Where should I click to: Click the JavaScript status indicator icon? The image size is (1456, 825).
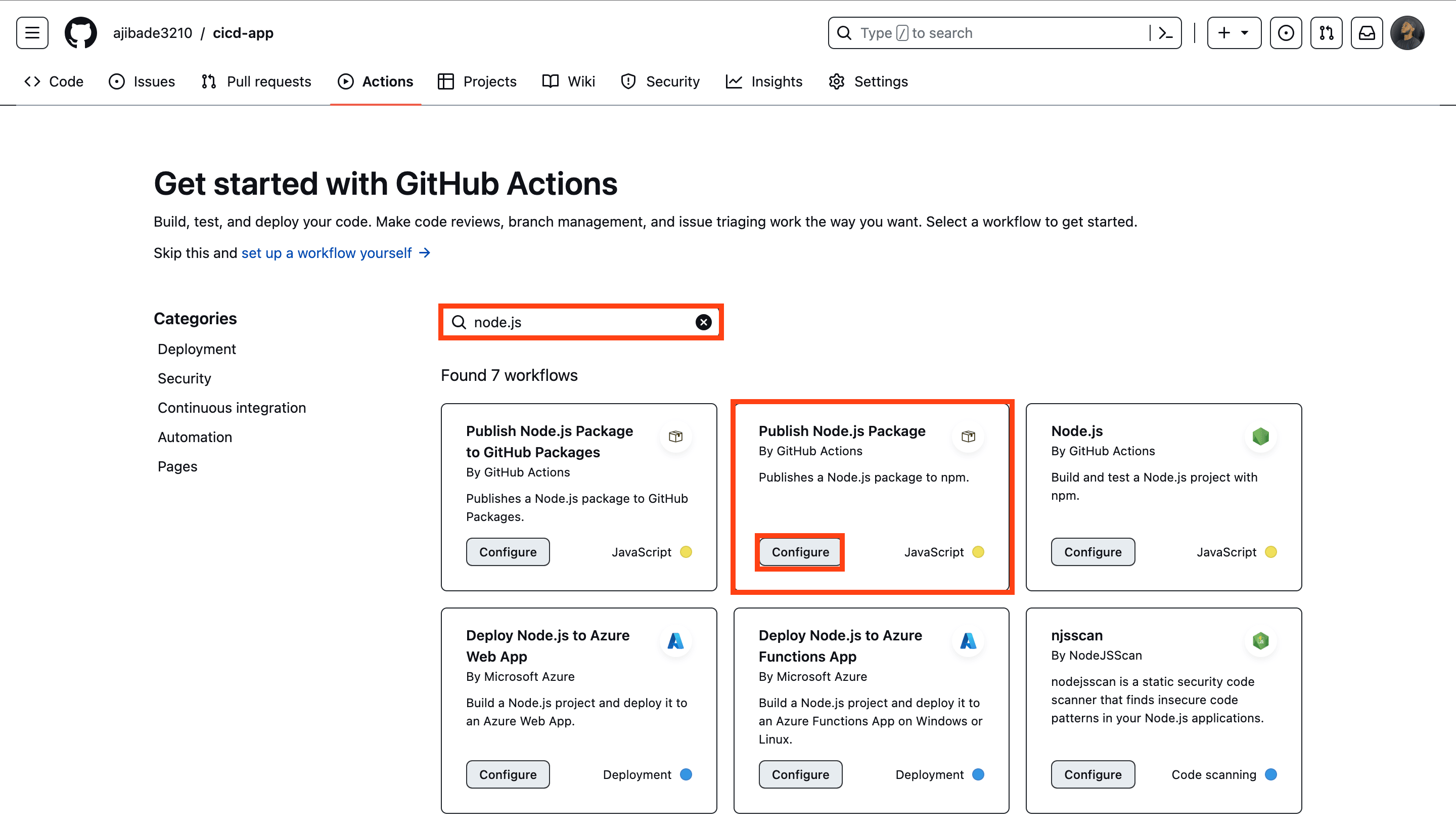click(x=978, y=552)
